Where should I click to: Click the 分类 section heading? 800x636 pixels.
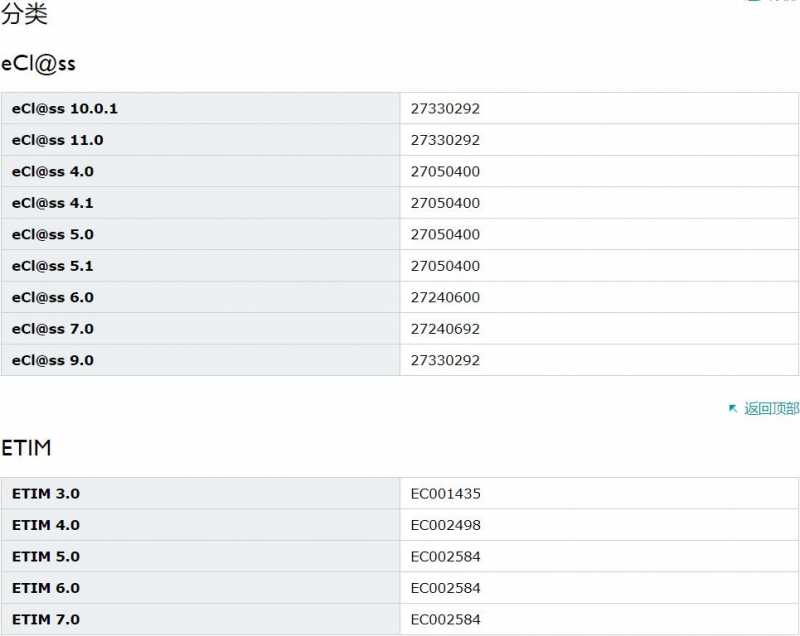24,13
